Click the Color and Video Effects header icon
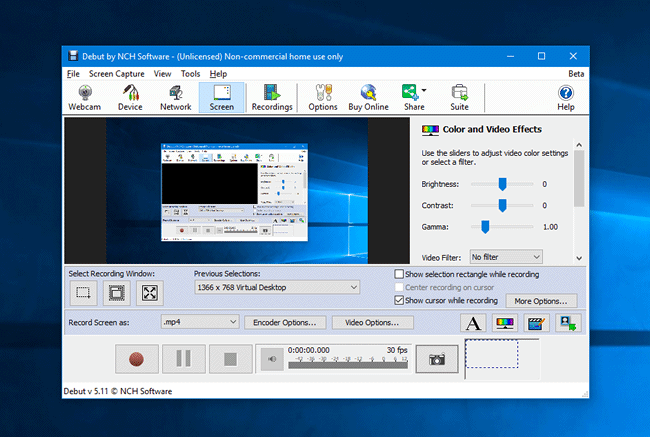The width and height of the screenshot is (650, 437). [430, 130]
